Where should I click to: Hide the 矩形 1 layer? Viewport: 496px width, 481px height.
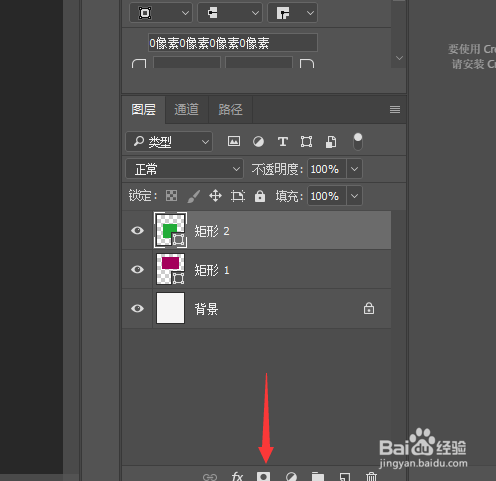pos(137,269)
